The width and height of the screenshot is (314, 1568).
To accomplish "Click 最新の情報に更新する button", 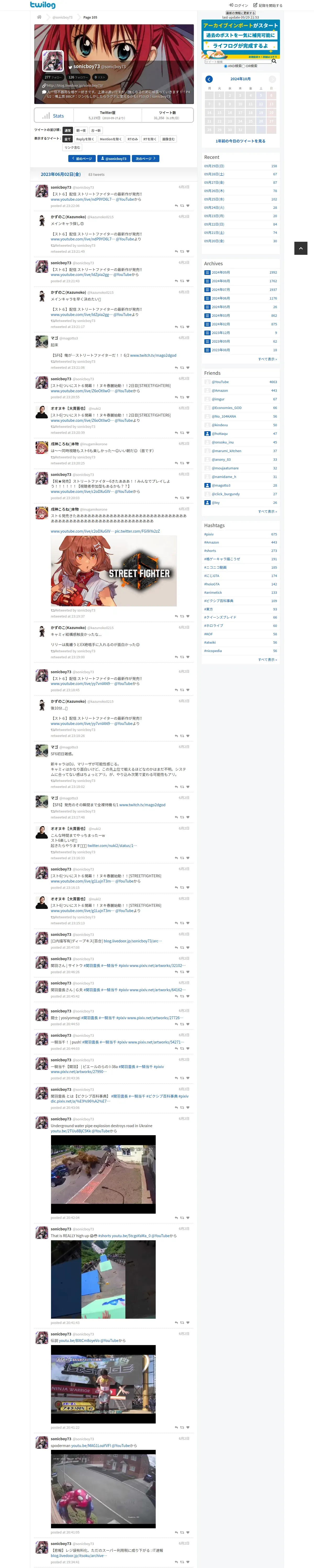I will click(x=240, y=13).
